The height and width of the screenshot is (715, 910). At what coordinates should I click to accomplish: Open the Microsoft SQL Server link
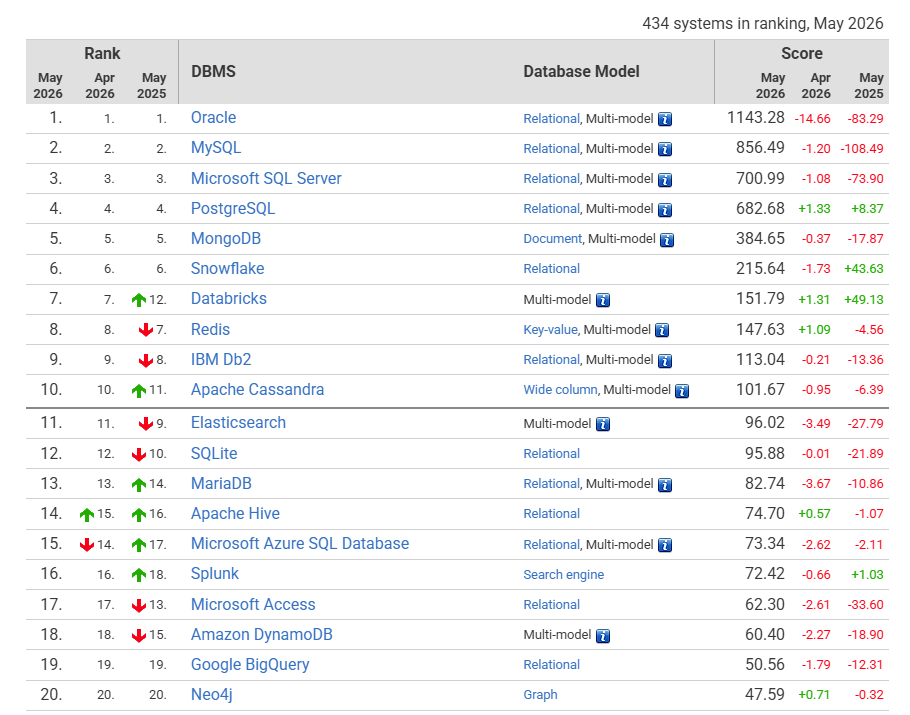(266, 179)
